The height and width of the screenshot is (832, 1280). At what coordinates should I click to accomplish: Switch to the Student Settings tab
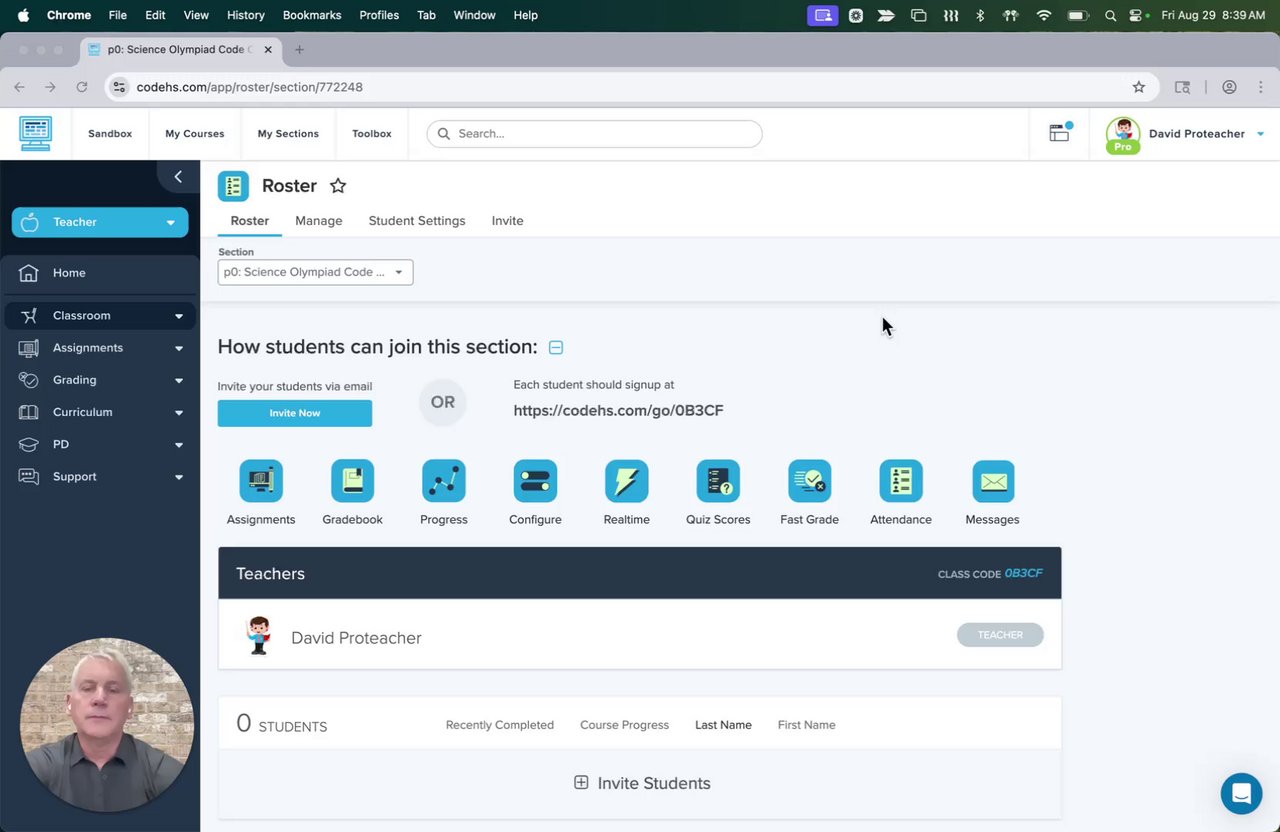(x=417, y=221)
